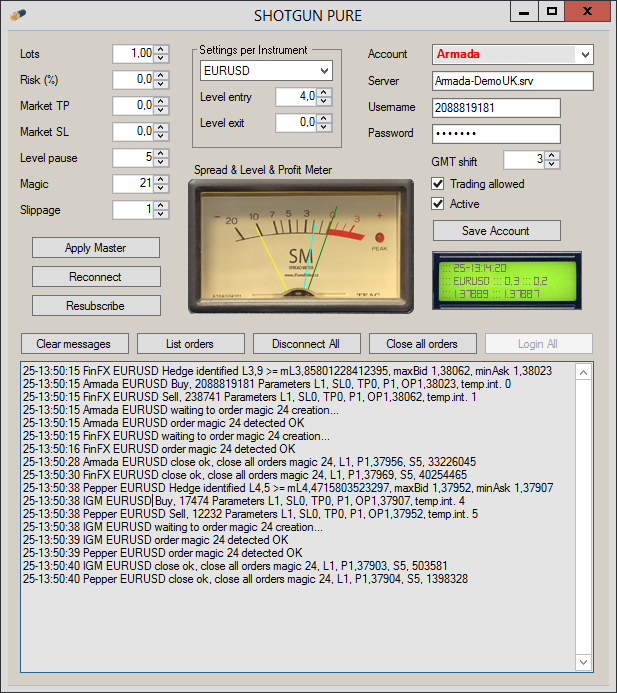Lower Market SL with its down arrow
Screen dimensions: 617x693
(x=161, y=136)
